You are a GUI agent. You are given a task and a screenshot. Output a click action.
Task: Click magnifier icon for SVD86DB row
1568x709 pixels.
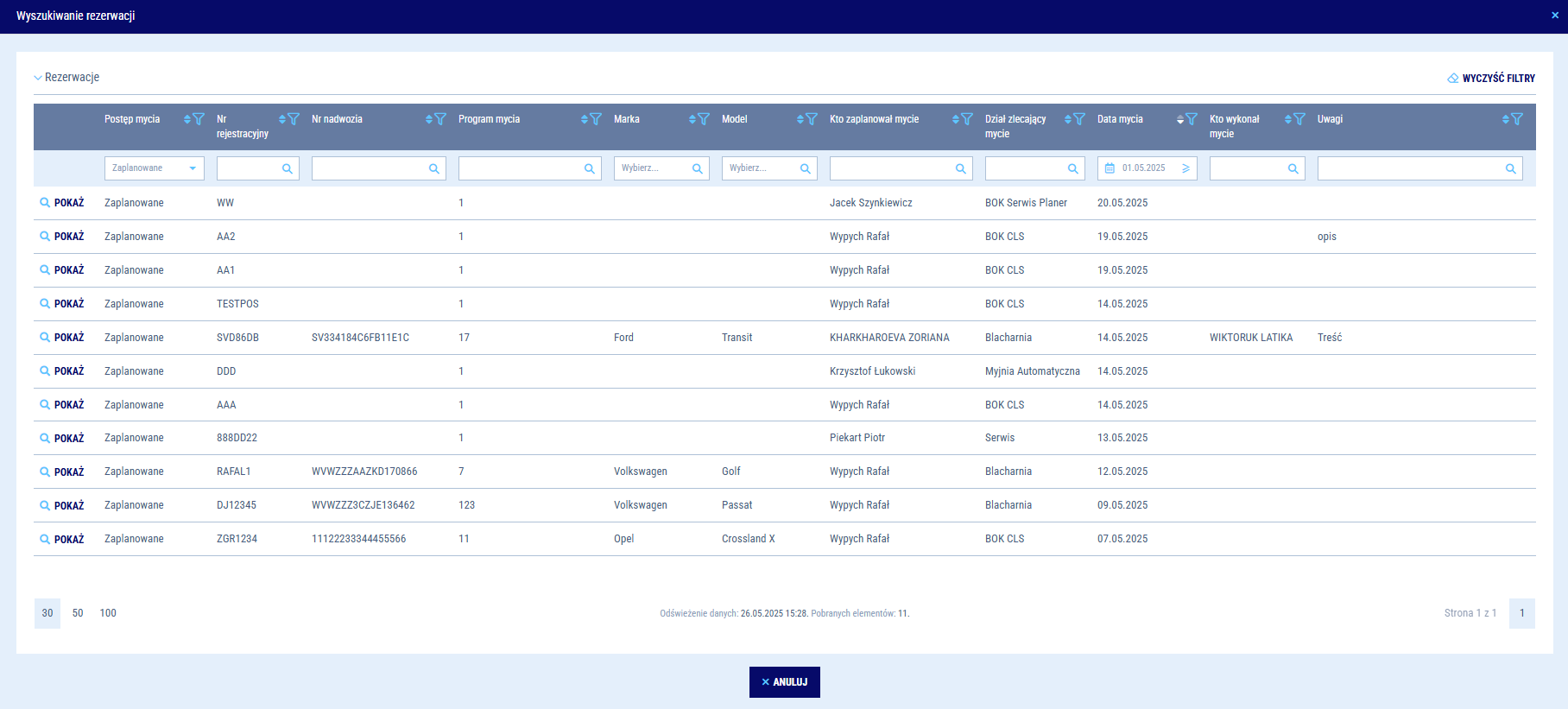click(45, 338)
